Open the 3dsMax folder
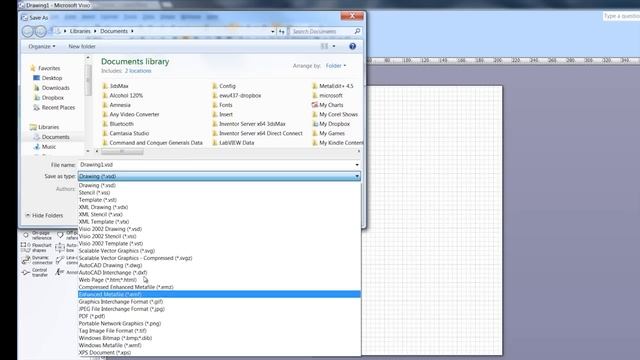The image size is (640, 360). pos(115,86)
